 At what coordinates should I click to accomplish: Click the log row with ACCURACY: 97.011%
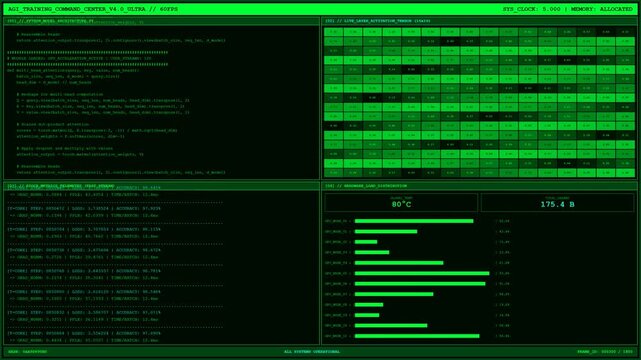(x=84, y=313)
